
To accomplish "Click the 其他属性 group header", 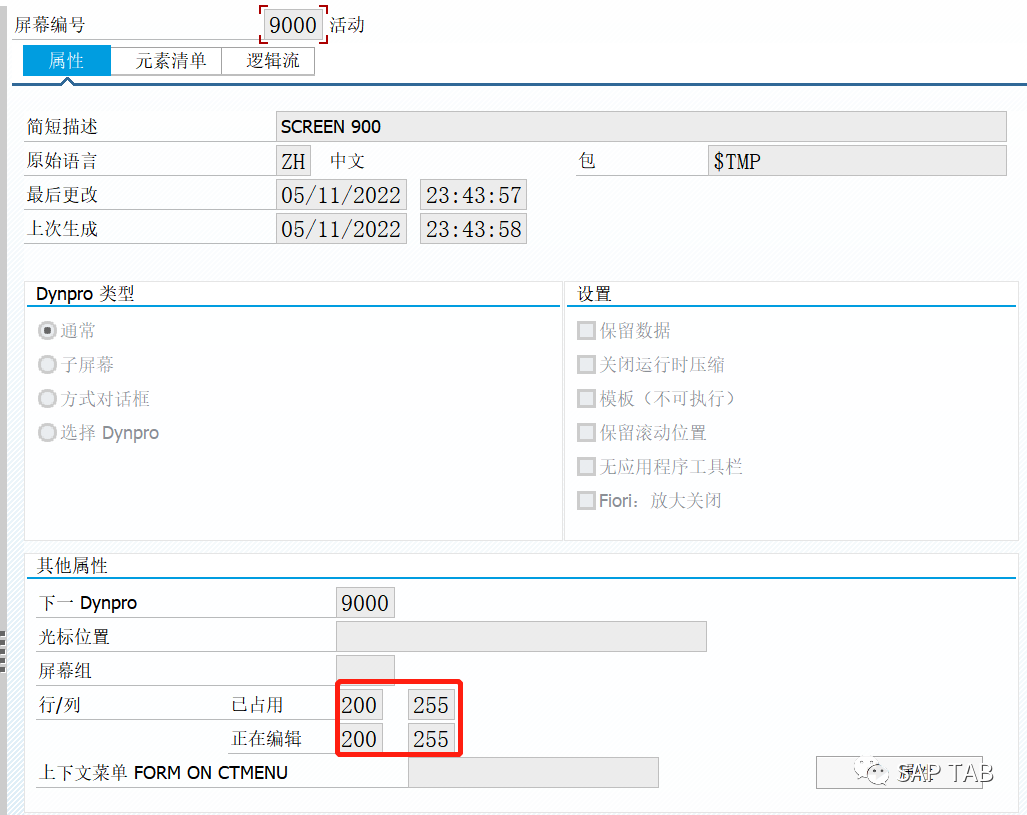I will pyautogui.click(x=72, y=565).
